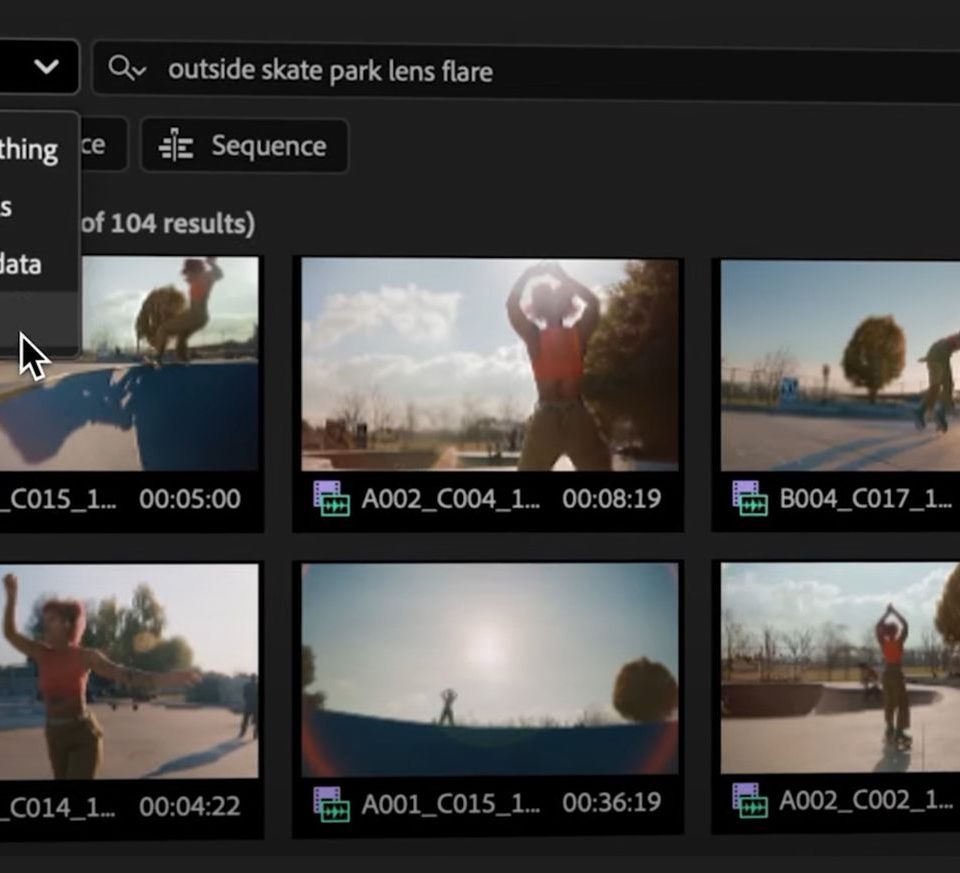960x873 pixels.
Task: Click the Sequence button's timeline icon
Action: point(176,146)
